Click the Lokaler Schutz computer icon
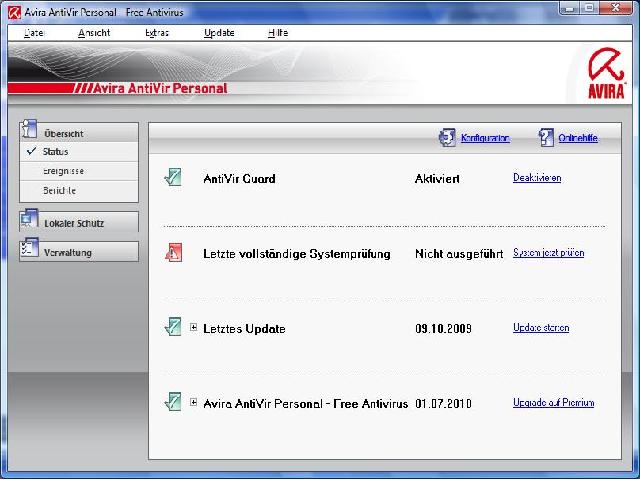The width and height of the screenshot is (640, 480). coord(29,220)
